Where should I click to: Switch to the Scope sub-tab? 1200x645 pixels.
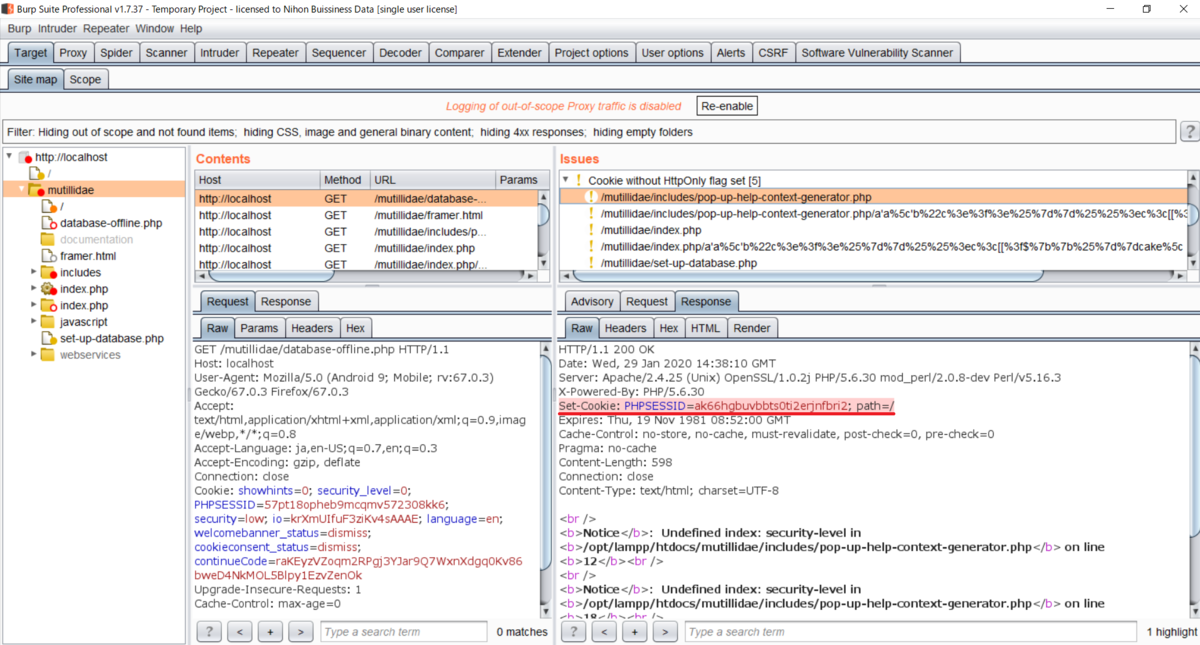tap(85, 79)
